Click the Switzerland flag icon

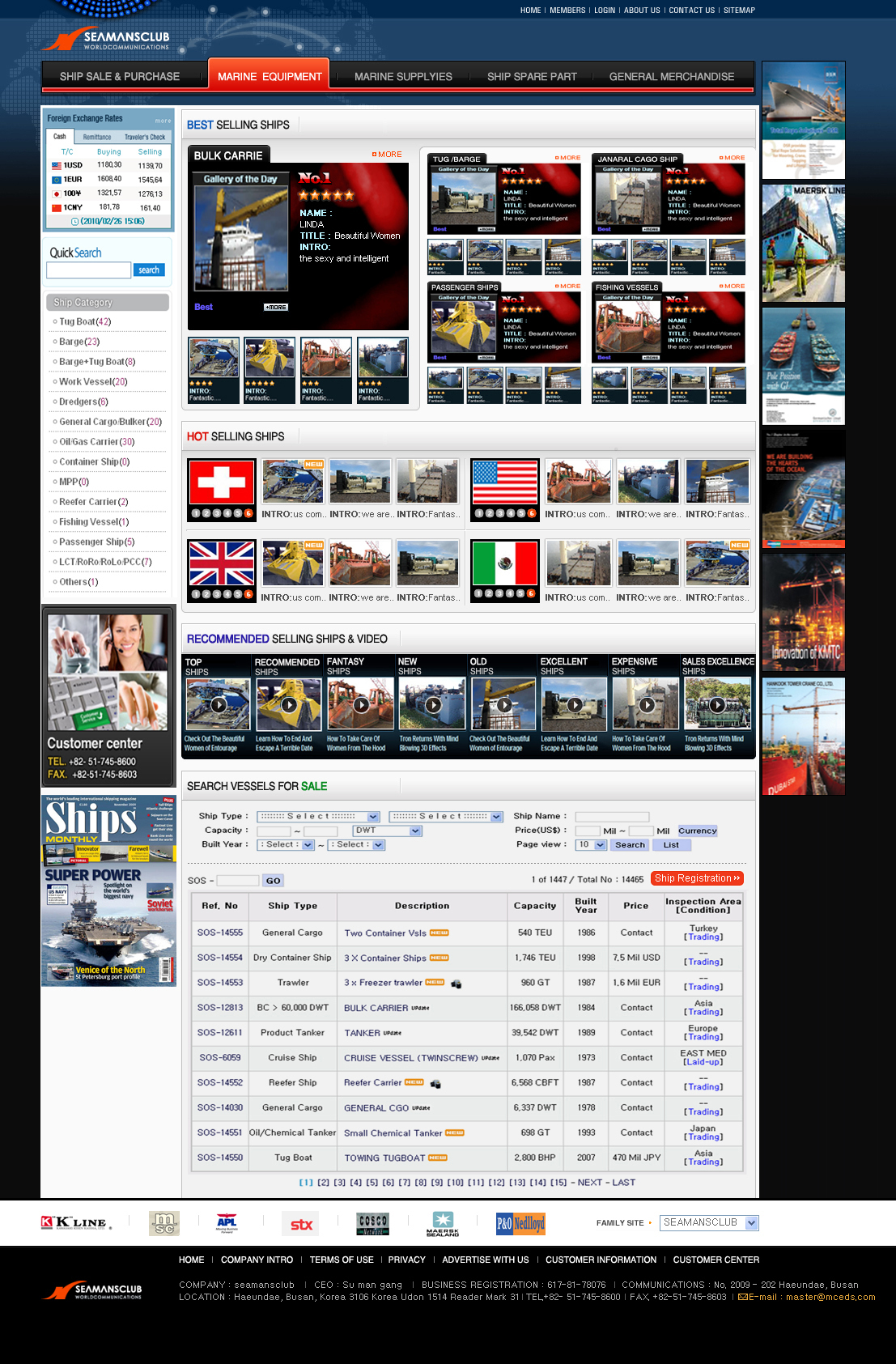pyautogui.click(x=221, y=482)
